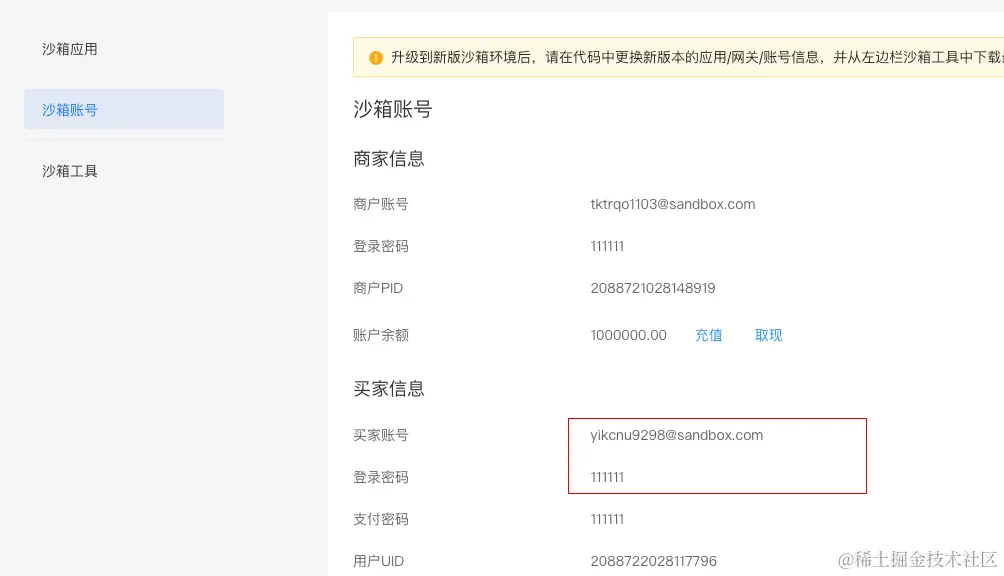The height and width of the screenshot is (576, 1004).
Task: Click the upgrade notice text about the new sandbox environment
Action: click(697, 58)
